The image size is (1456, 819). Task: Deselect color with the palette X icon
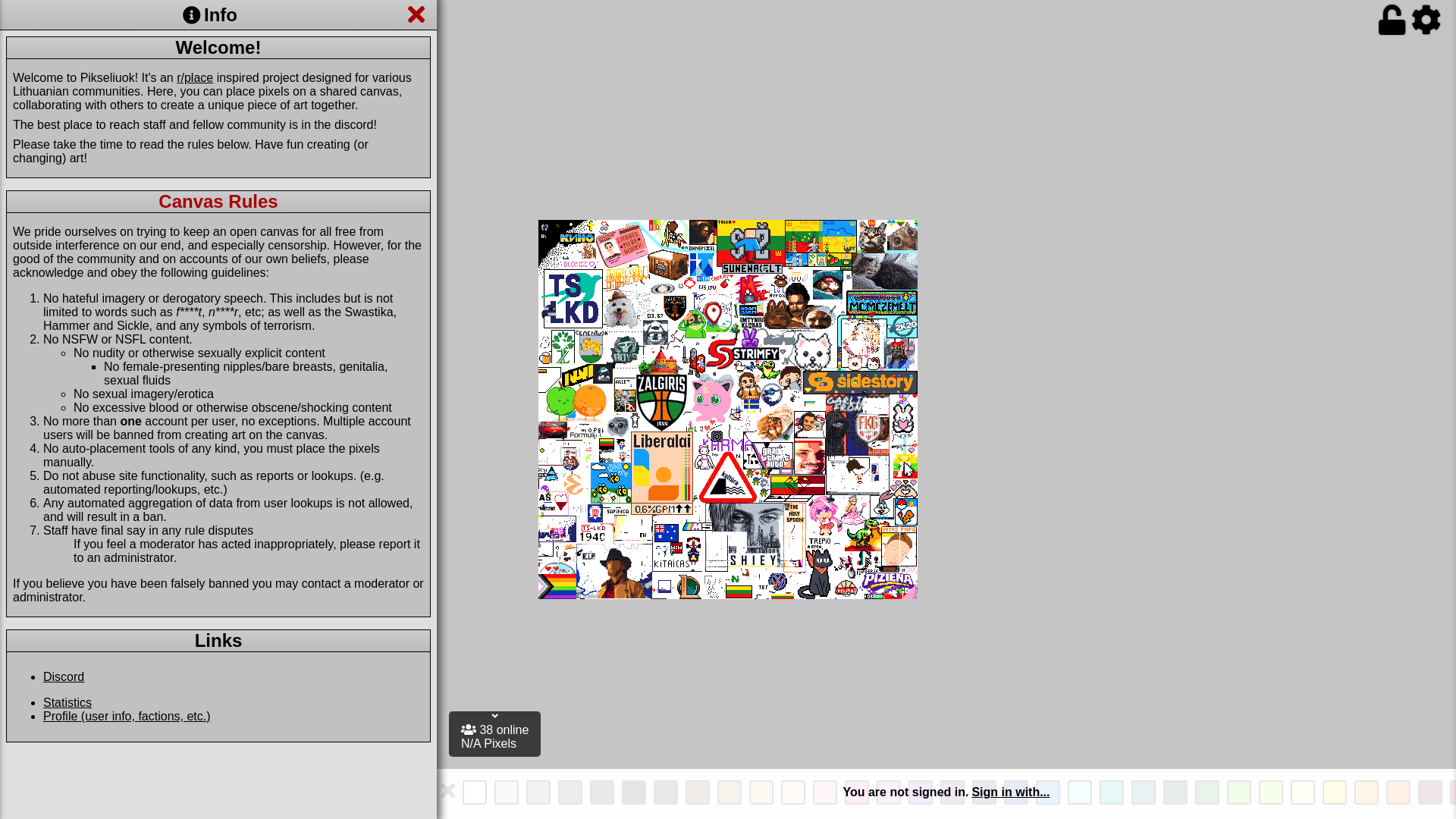click(x=447, y=791)
